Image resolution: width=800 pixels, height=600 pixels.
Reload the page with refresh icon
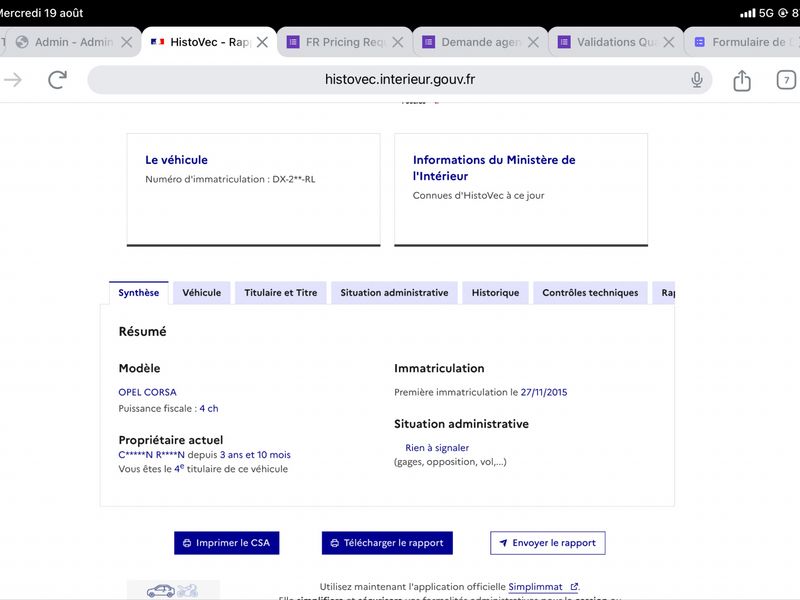coord(57,80)
